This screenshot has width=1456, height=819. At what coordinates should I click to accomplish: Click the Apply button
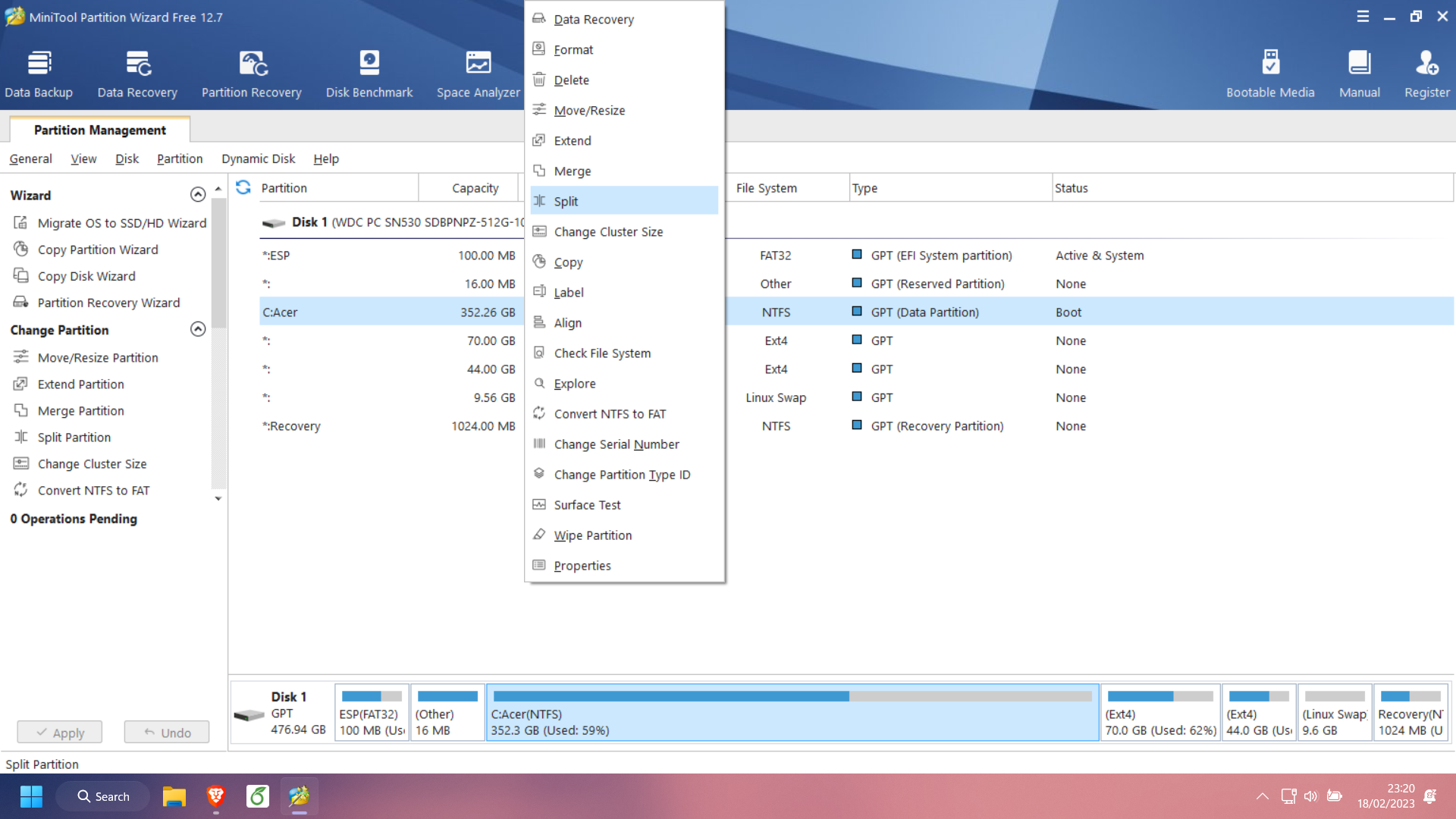coord(60,733)
